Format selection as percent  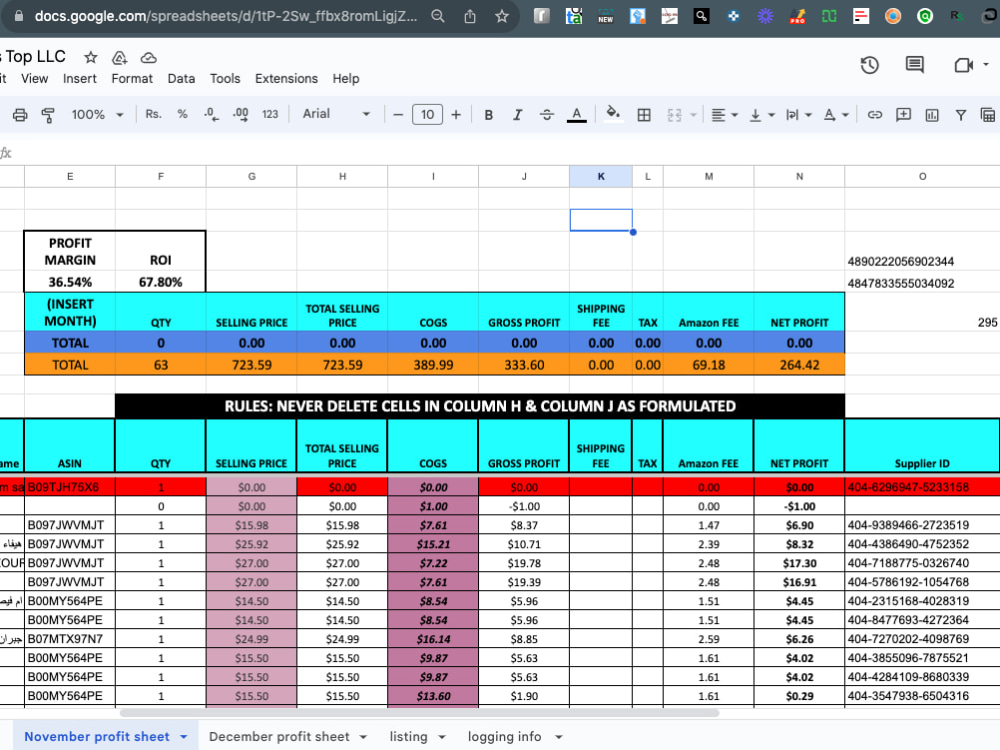pos(182,114)
